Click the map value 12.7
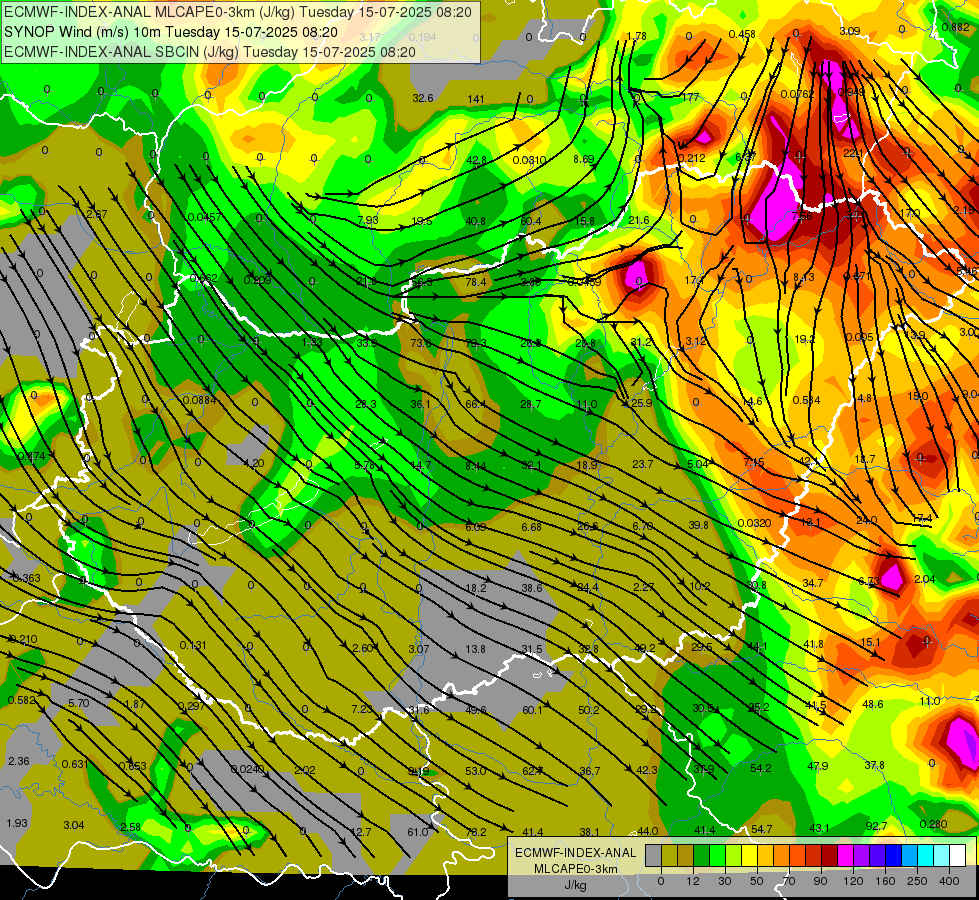 pos(361,832)
